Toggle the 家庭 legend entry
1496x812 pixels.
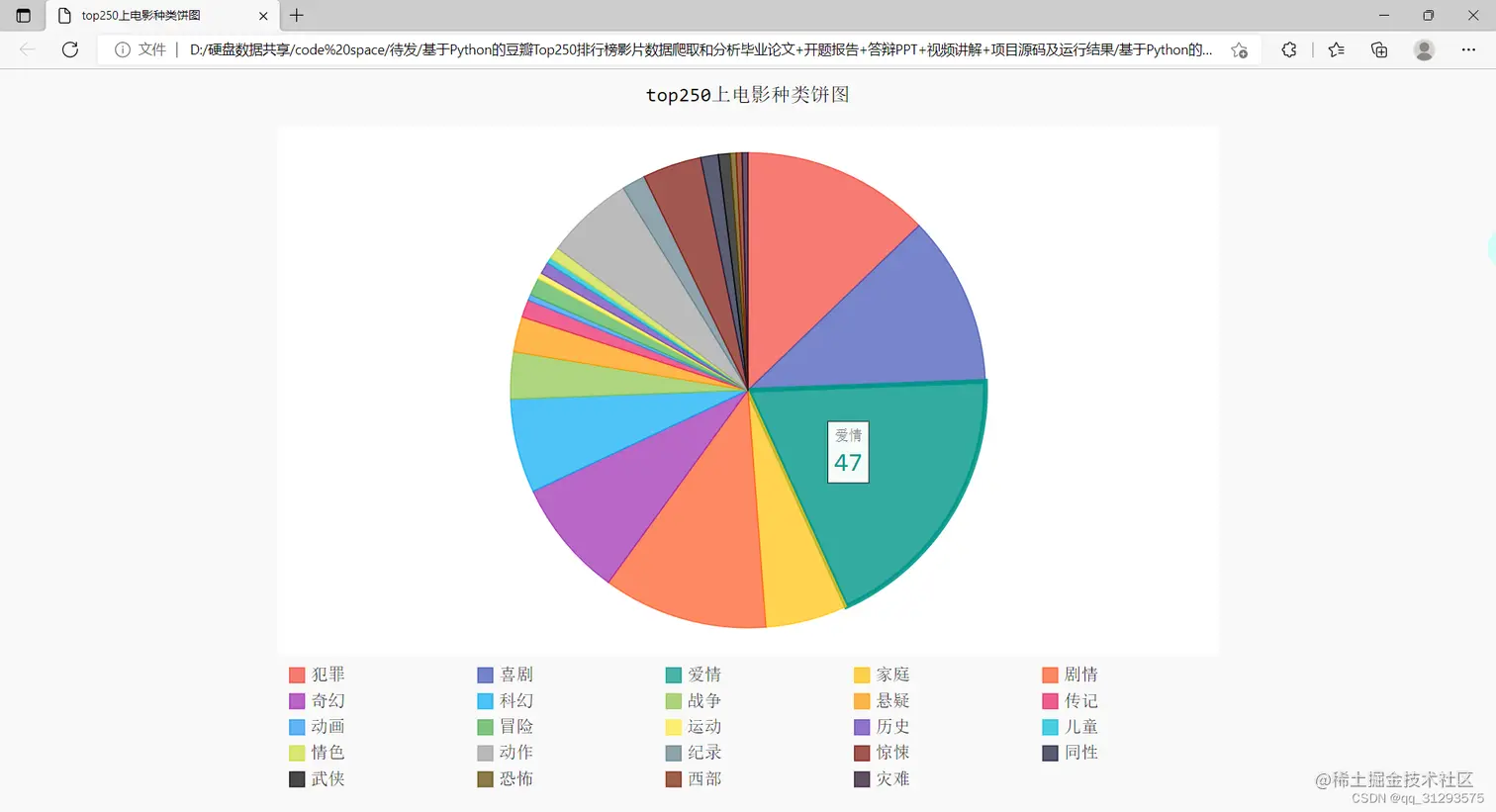pyautogui.click(x=882, y=675)
